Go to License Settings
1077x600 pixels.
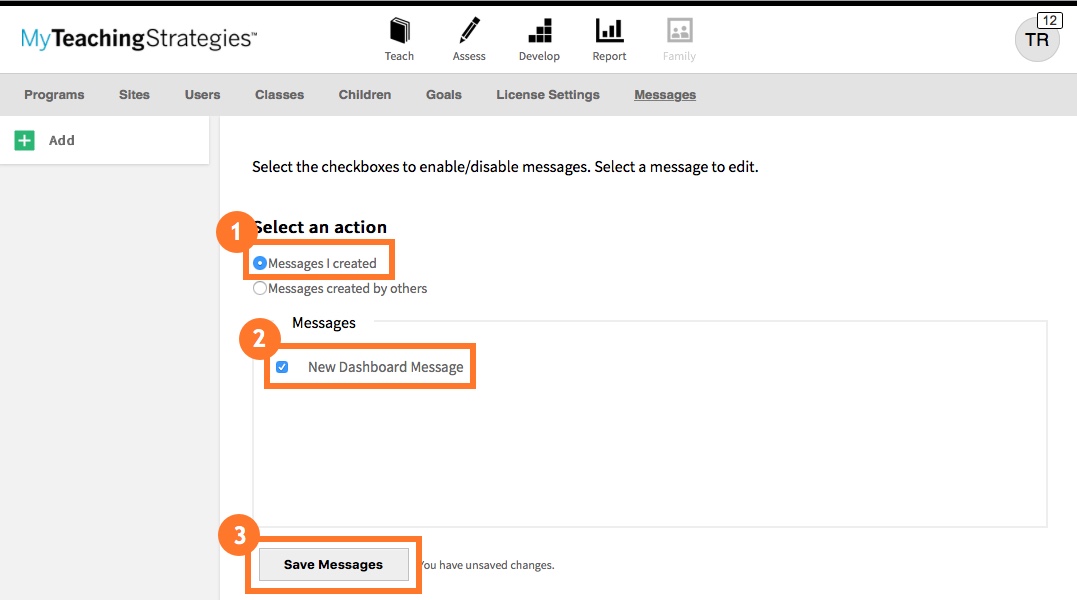tap(548, 94)
